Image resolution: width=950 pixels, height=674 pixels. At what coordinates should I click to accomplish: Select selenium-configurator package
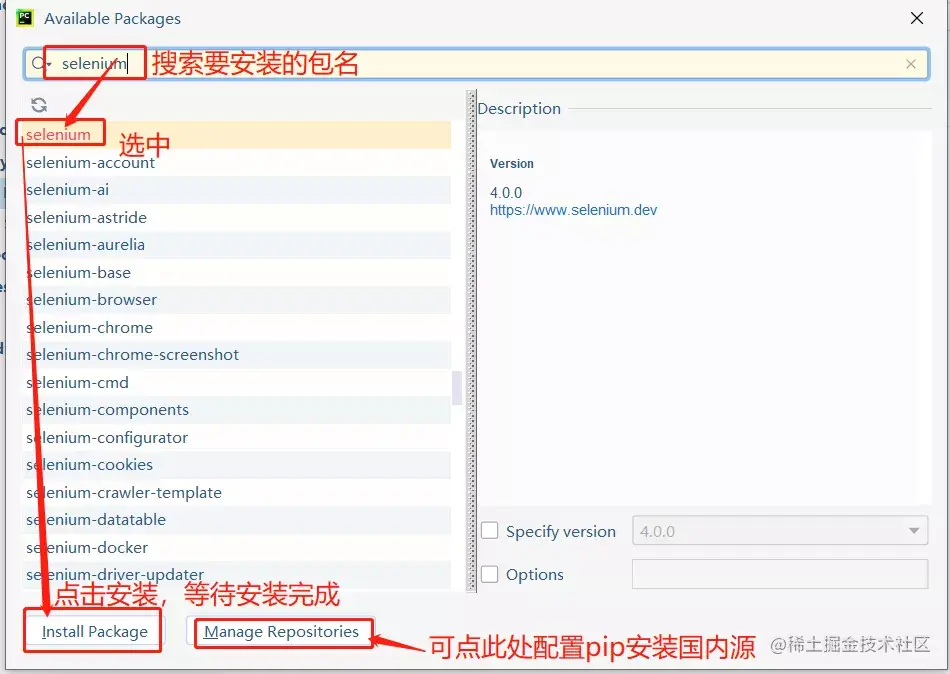coord(238,438)
